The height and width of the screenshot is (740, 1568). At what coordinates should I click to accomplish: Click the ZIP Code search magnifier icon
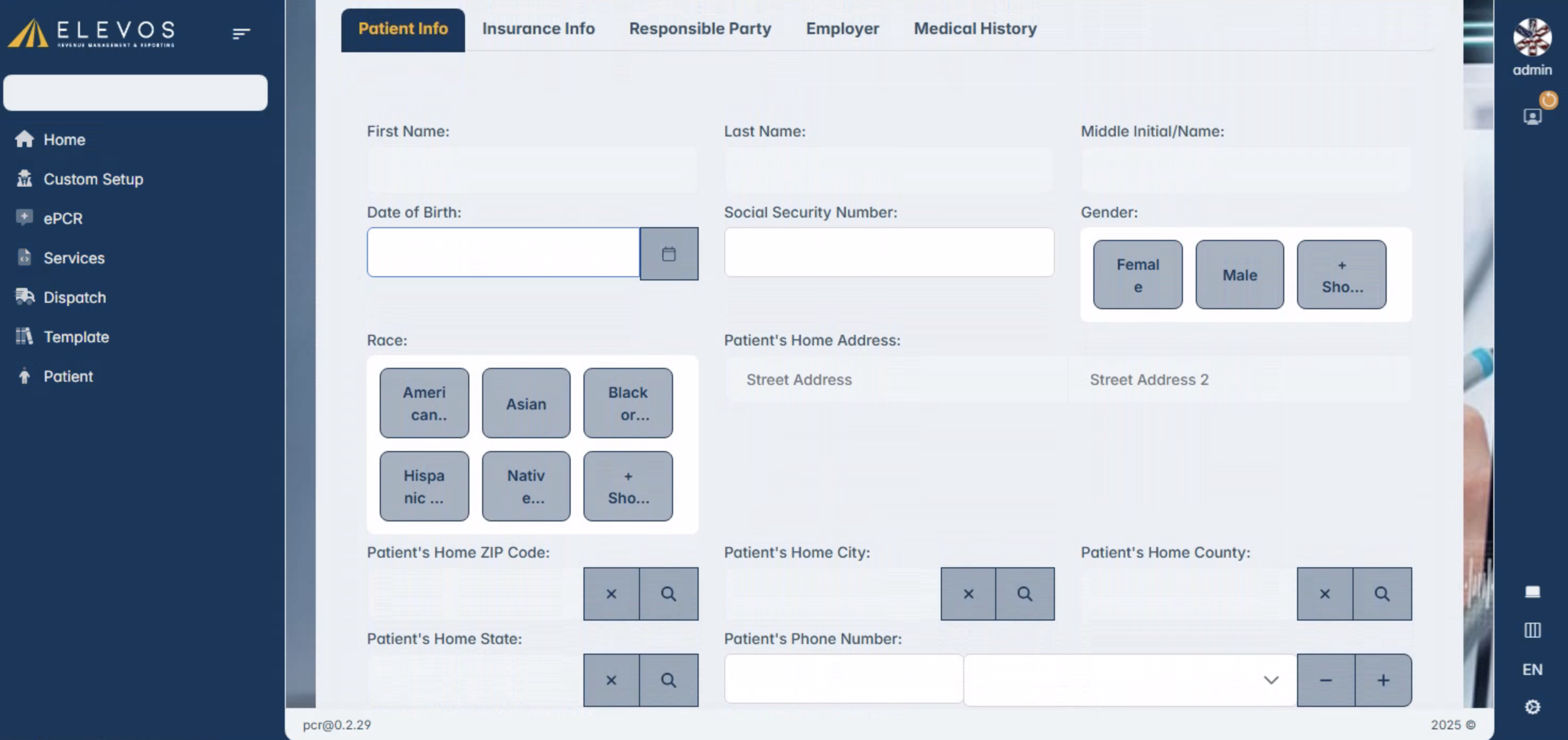coord(668,593)
